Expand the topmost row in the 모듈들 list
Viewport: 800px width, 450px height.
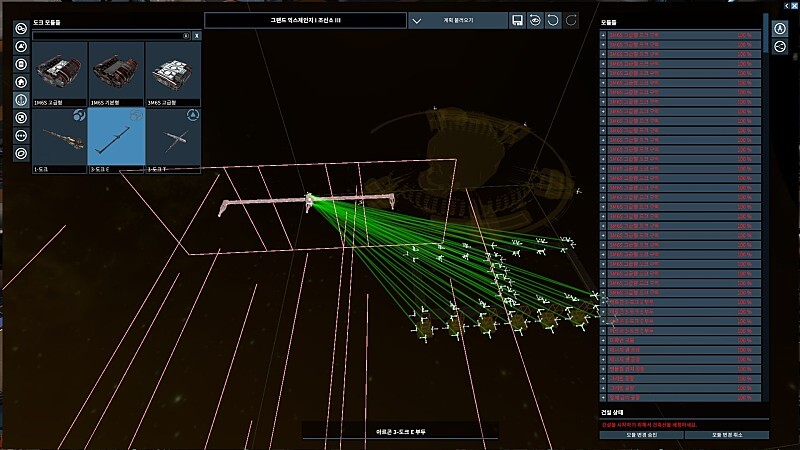click(603, 35)
